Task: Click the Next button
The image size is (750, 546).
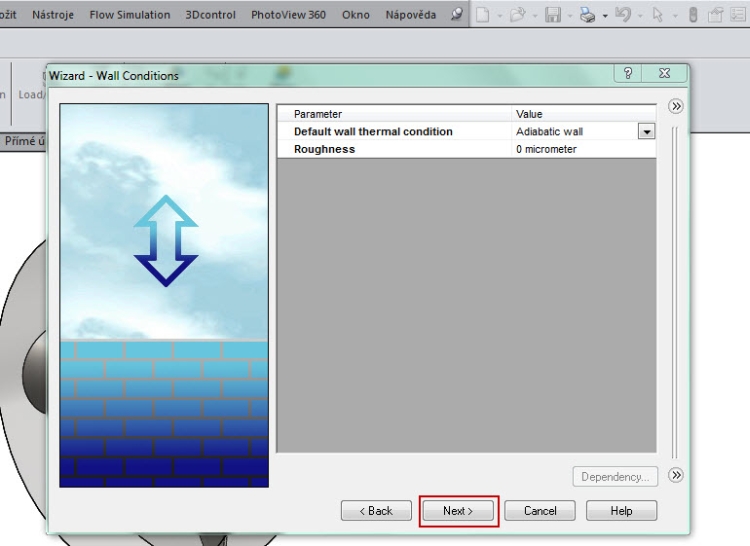Action: click(458, 511)
